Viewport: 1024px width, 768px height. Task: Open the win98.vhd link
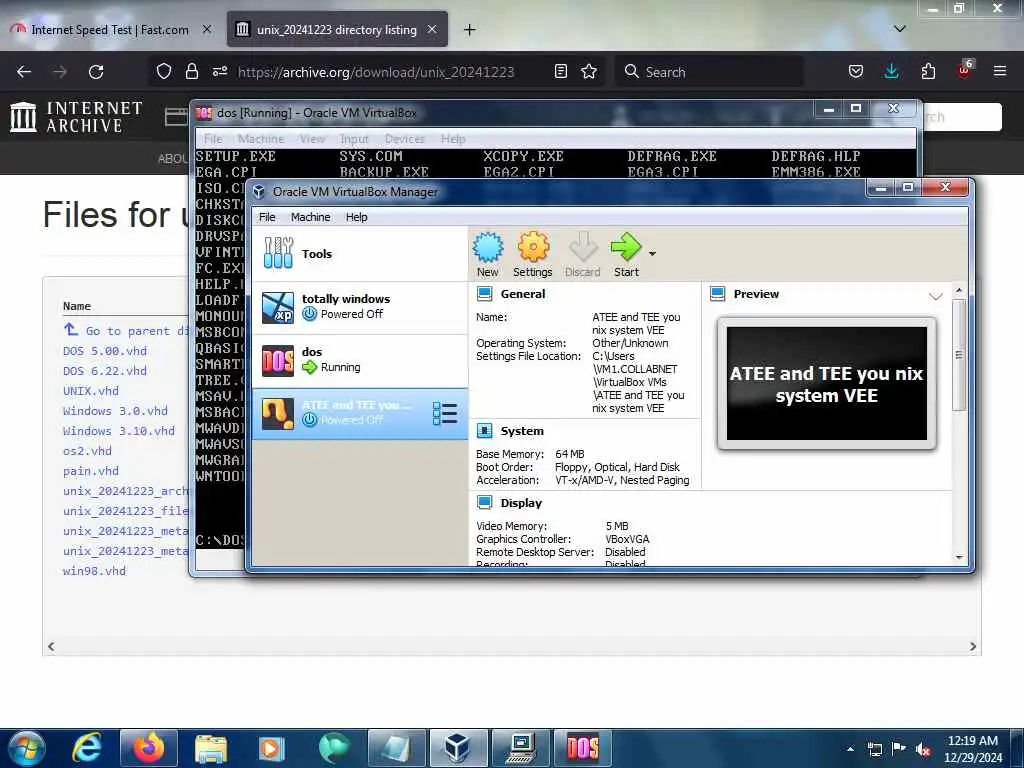pyautogui.click(x=94, y=571)
